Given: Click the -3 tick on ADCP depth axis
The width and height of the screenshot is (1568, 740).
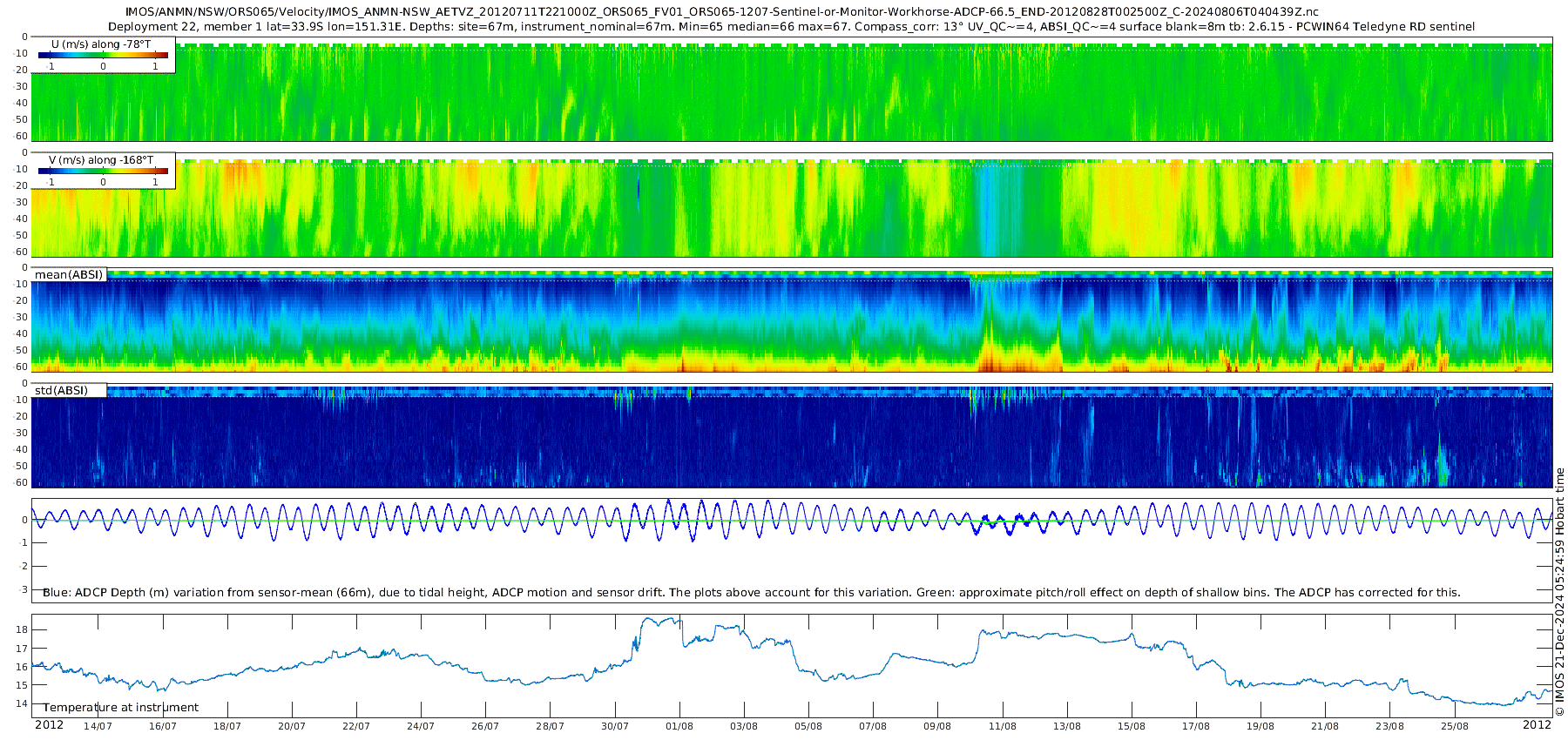Looking at the screenshot, I should point(24,590).
